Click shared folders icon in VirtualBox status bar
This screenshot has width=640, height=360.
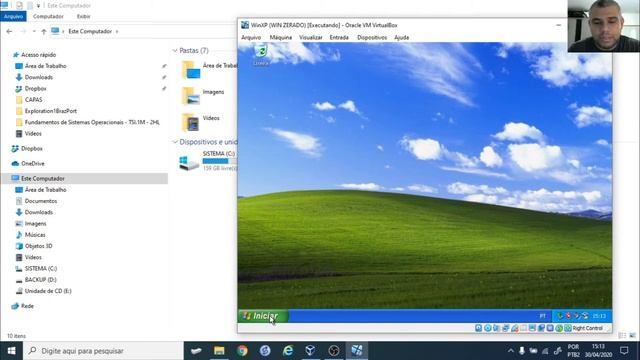pos(524,328)
